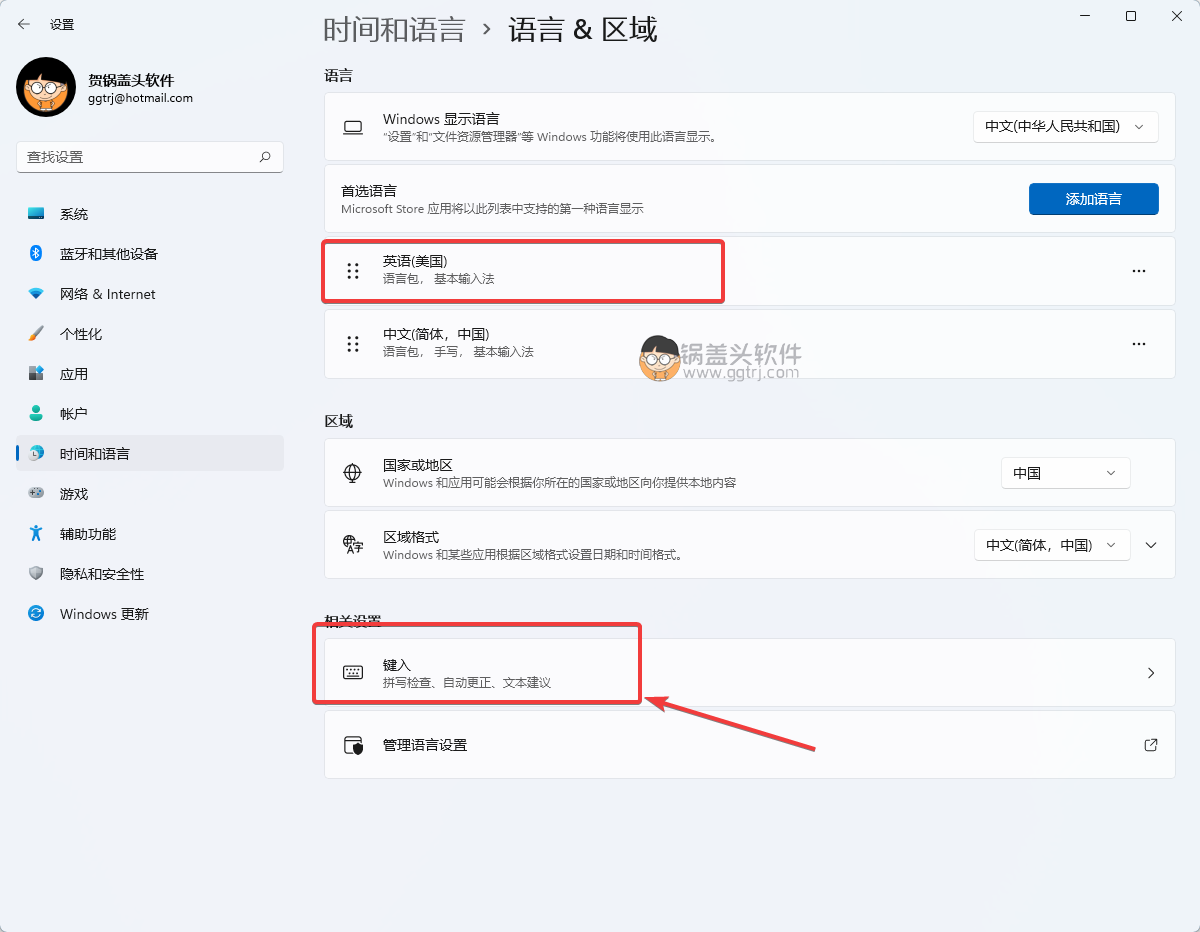Viewport: 1200px width, 932px height.
Task: Click the 添加语言 button
Action: pos(1093,199)
